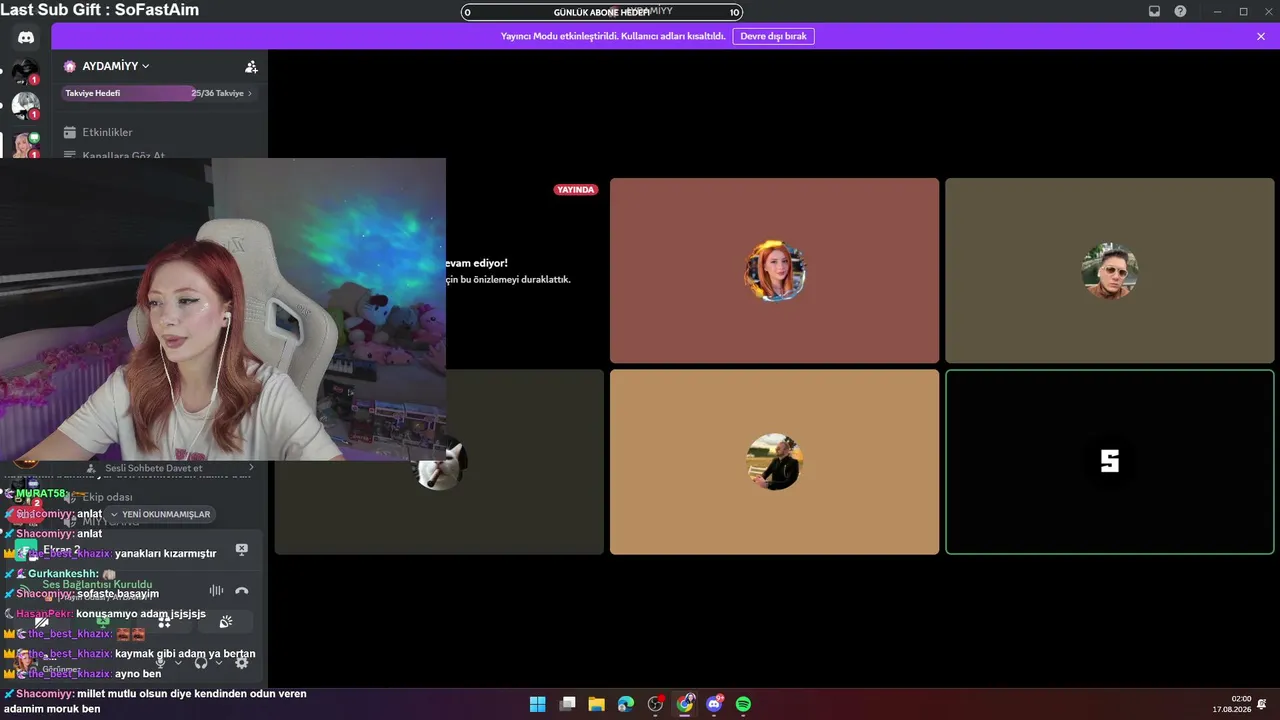Open the second server with the white-haired avatar
The width and height of the screenshot is (1280, 720).
pyautogui.click(x=25, y=105)
